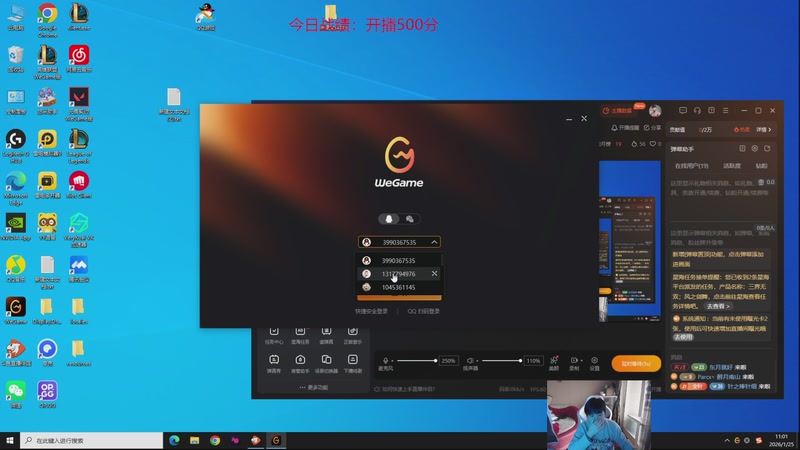This screenshot has width=800, height=450.
Task: Open the Valorant desktop shortcut
Action: tap(79, 104)
